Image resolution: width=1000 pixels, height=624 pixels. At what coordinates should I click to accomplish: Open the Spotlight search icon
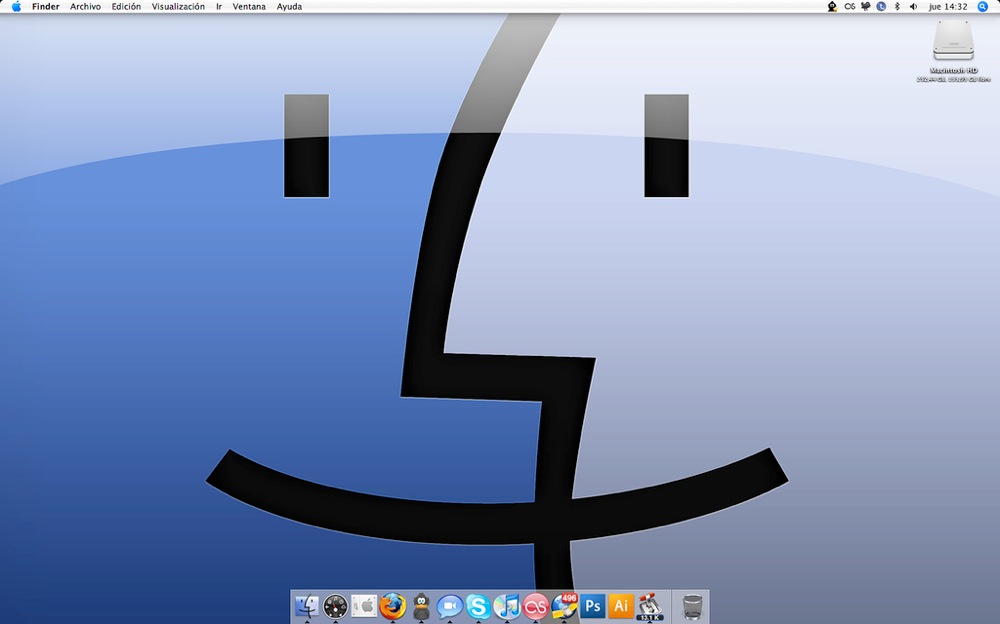[x=983, y=6]
